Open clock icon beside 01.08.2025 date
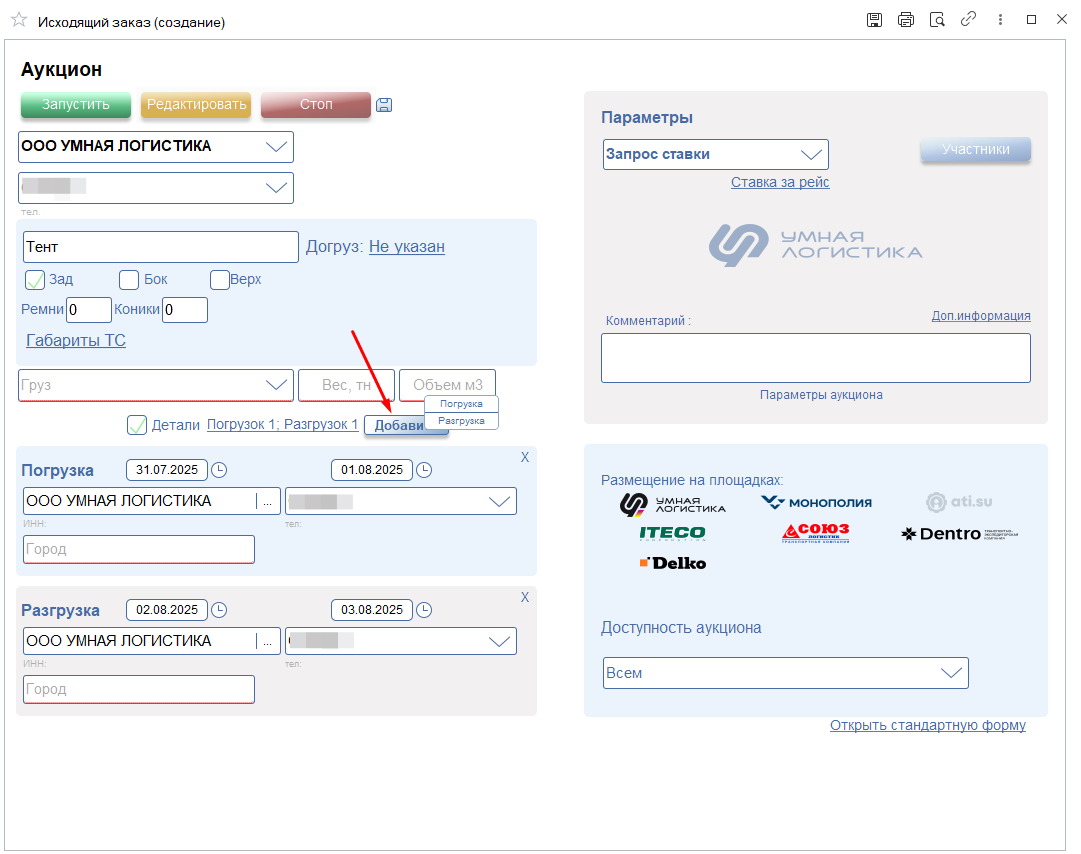This screenshot has width=1081, height=854. coord(424,470)
